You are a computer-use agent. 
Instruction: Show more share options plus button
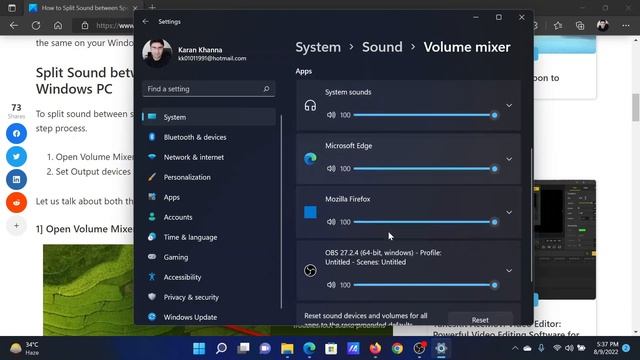(x=16, y=225)
